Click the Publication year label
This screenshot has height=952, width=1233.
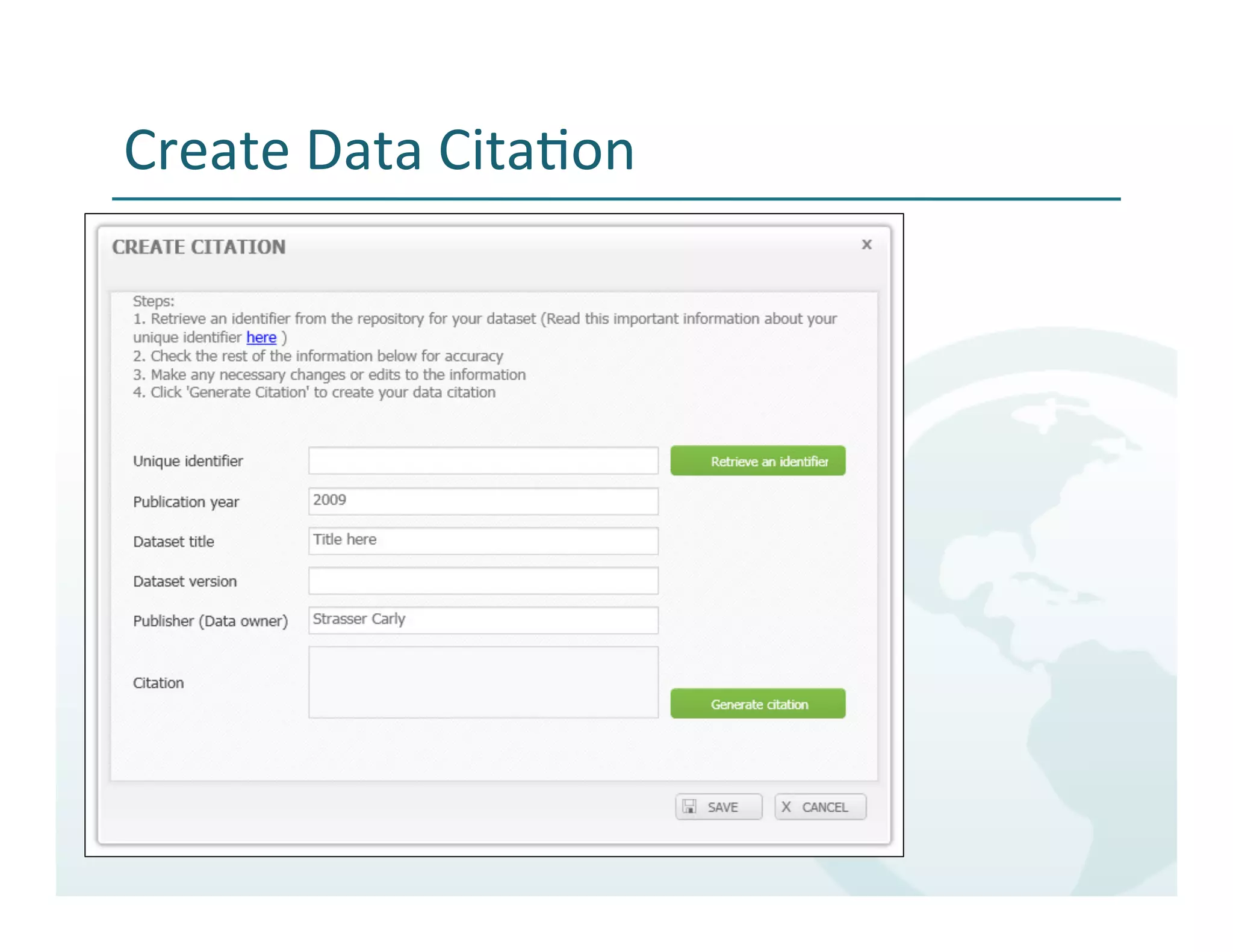tap(186, 502)
